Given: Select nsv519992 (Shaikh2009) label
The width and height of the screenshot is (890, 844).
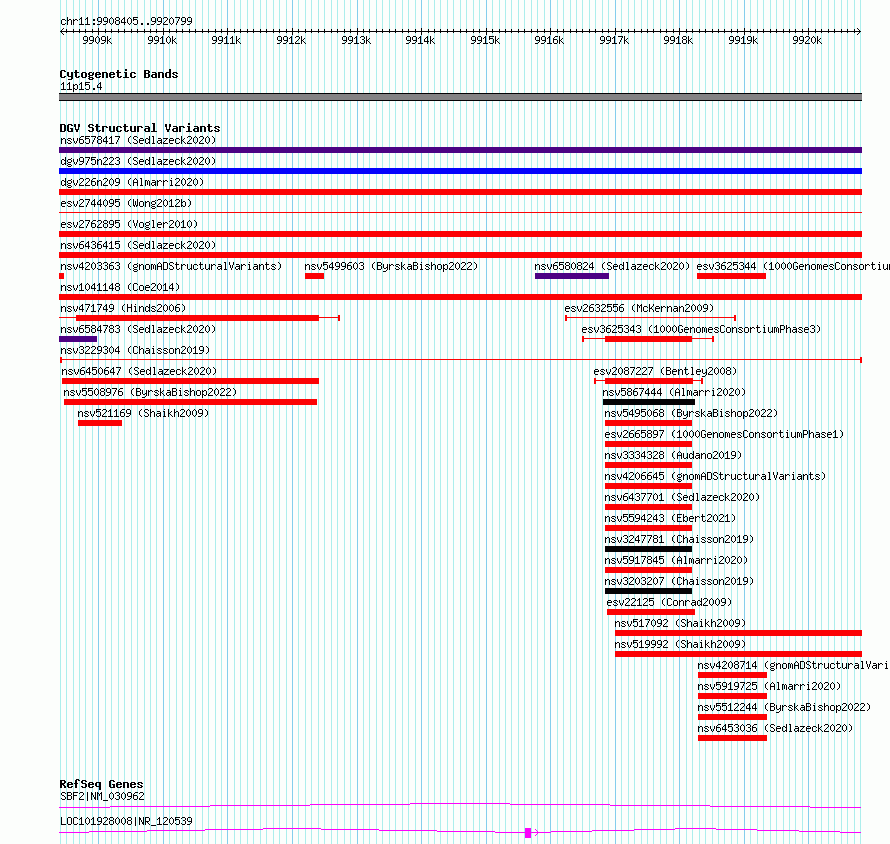Looking at the screenshot, I should click(x=680, y=644).
